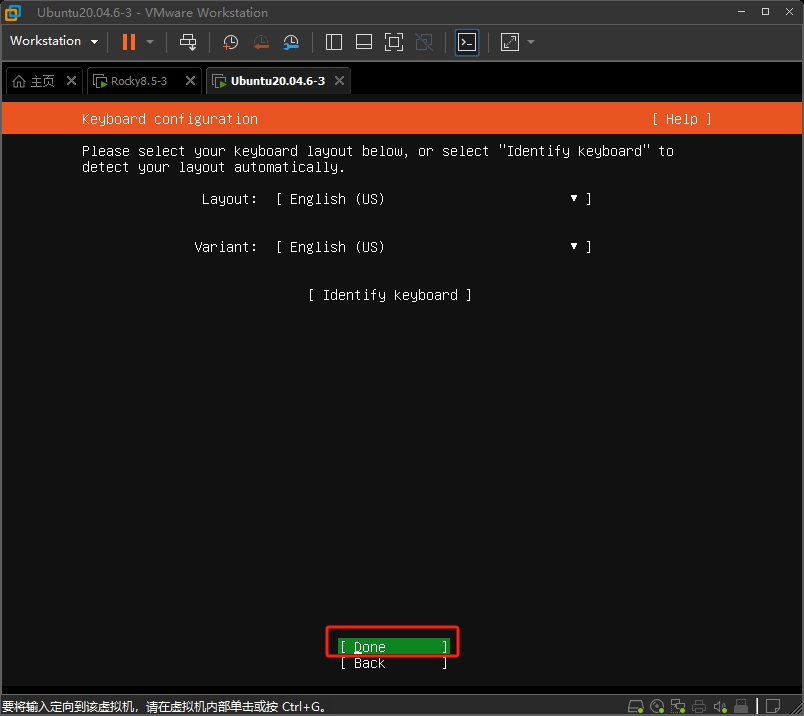Open snapshot manager with the wrench clock icon
This screenshot has height=716, width=804.
point(291,42)
